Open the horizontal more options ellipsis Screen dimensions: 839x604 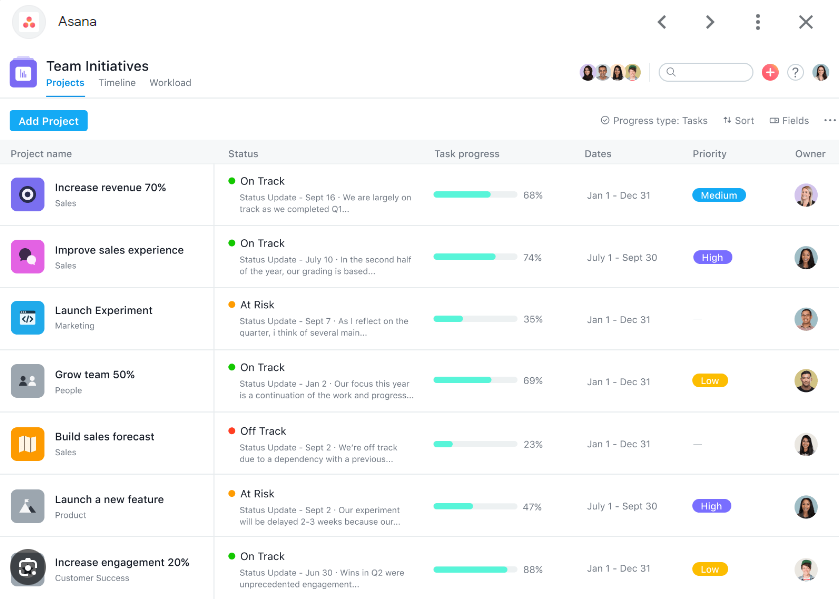tap(829, 120)
